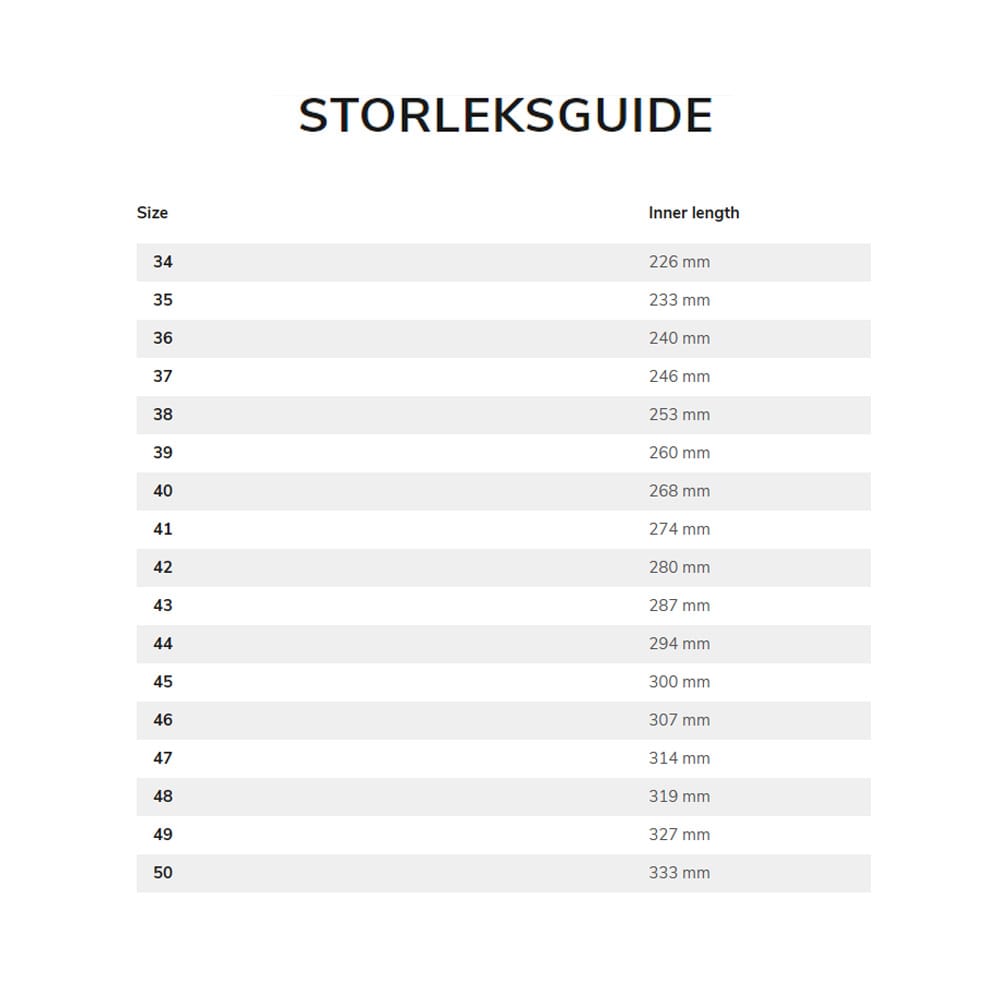This screenshot has height=1000, width=1000.
Task: Click the 319 mm length value
Action: (x=679, y=796)
